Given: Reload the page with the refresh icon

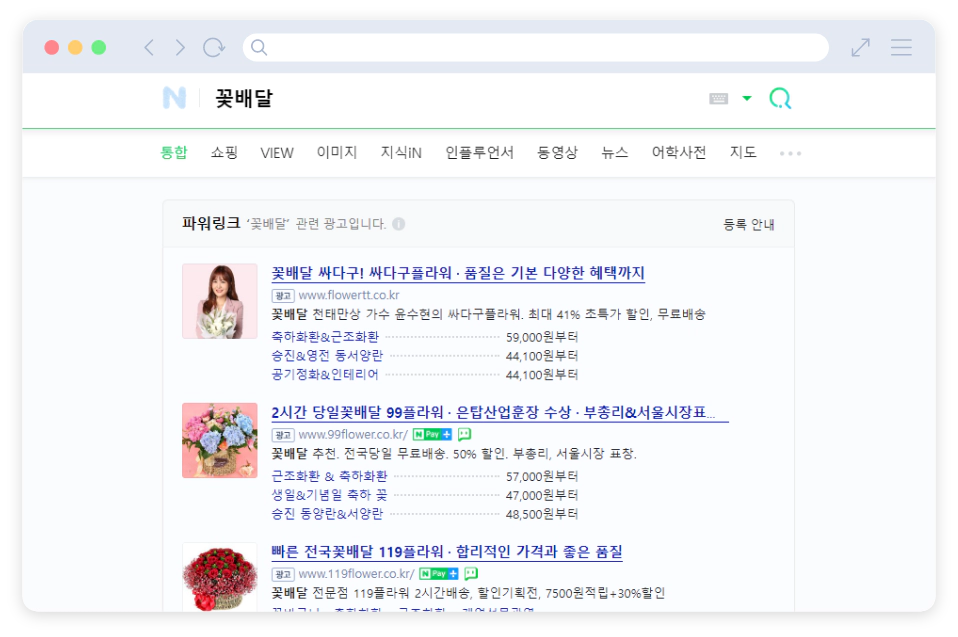Looking at the screenshot, I should point(211,47).
